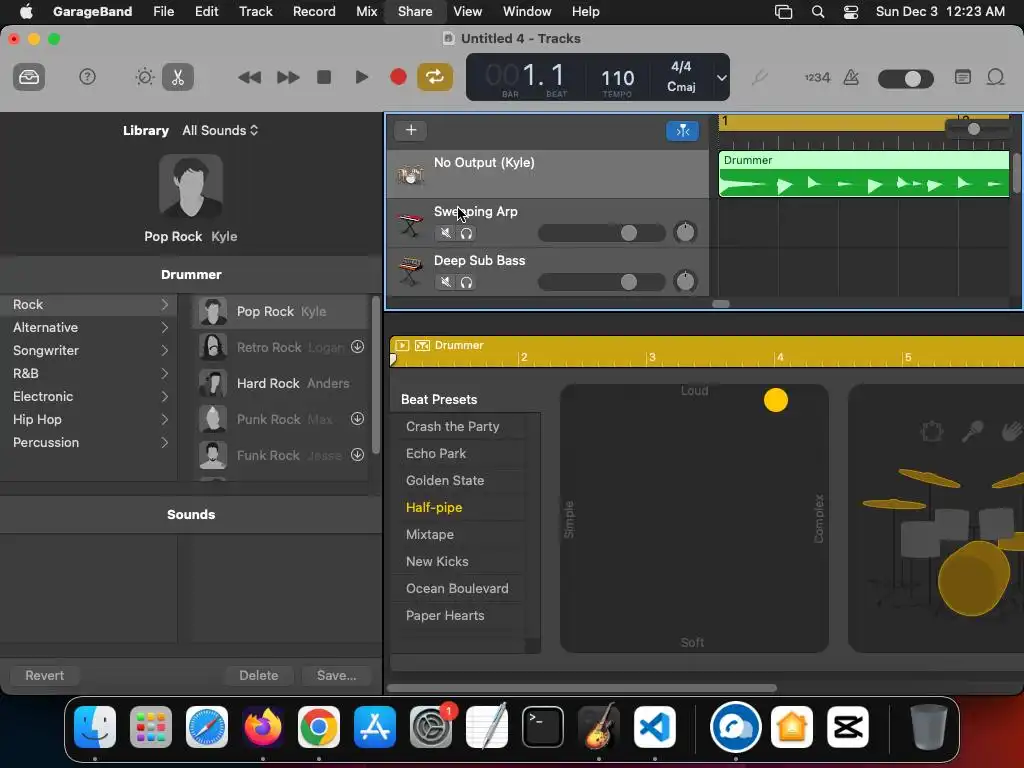Toggle the Metronome button
This screenshot has height=768, width=1024.
(x=851, y=78)
